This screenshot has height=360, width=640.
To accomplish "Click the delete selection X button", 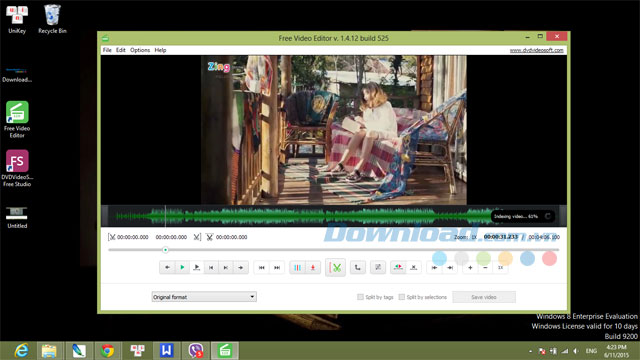I will (413, 267).
